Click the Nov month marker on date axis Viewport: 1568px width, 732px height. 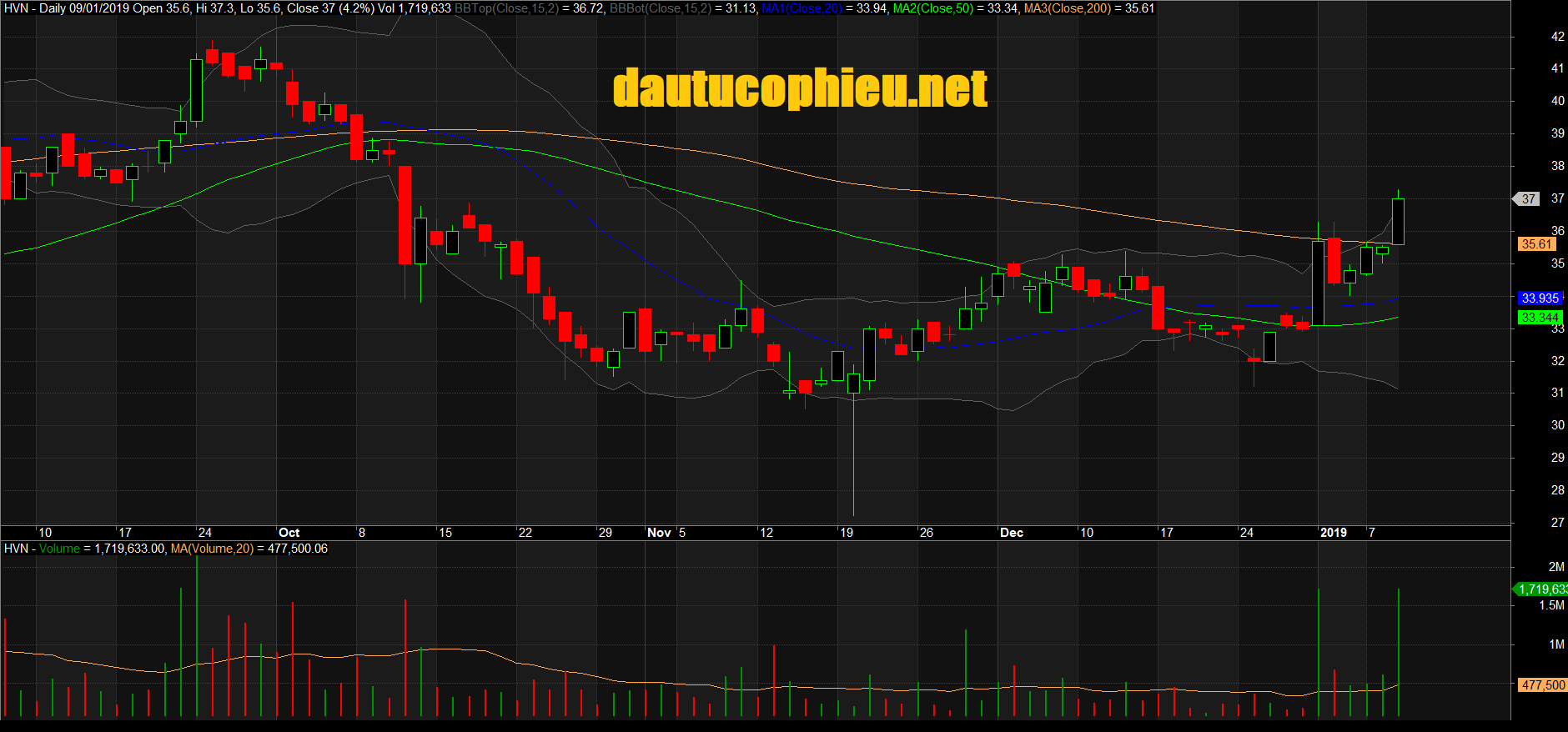click(659, 533)
